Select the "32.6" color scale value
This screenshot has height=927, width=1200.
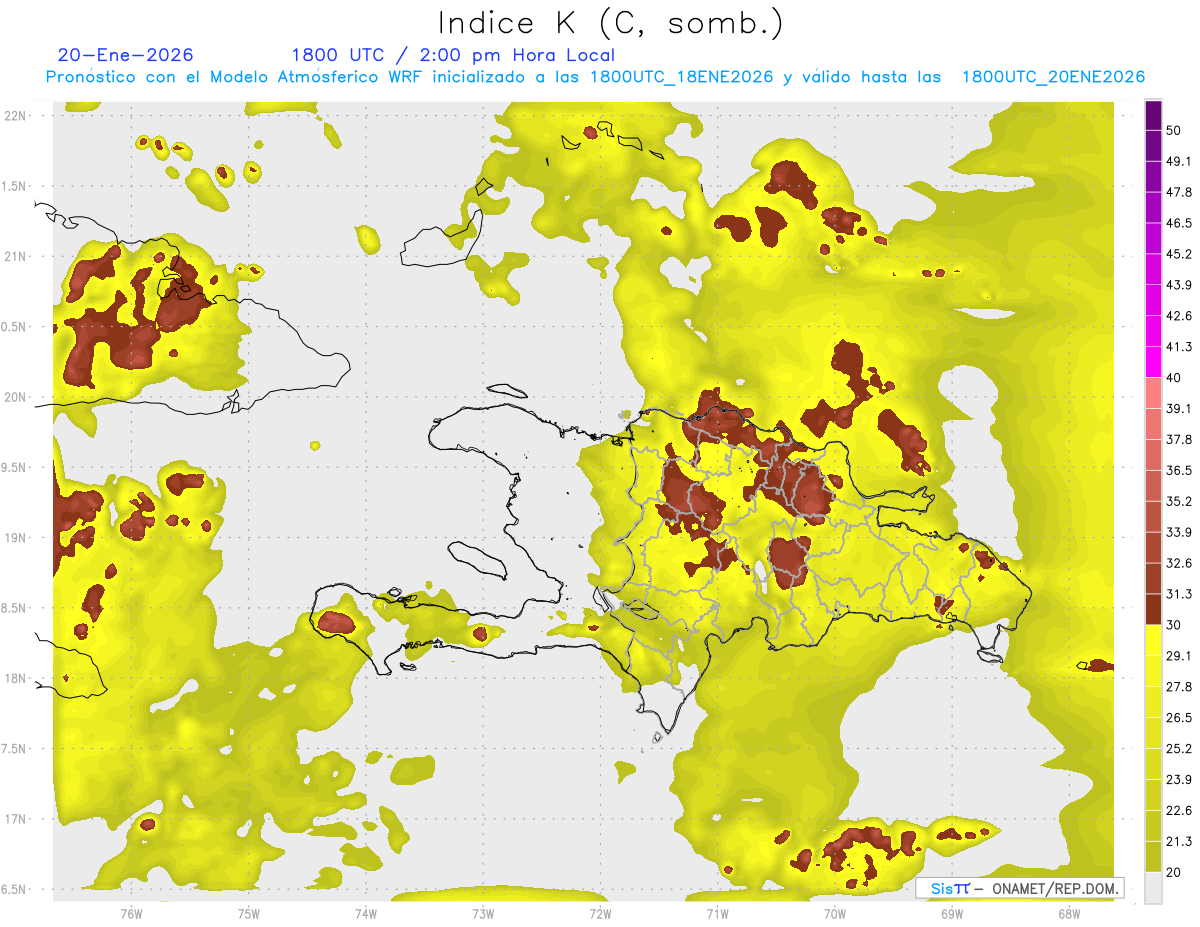1179,563
